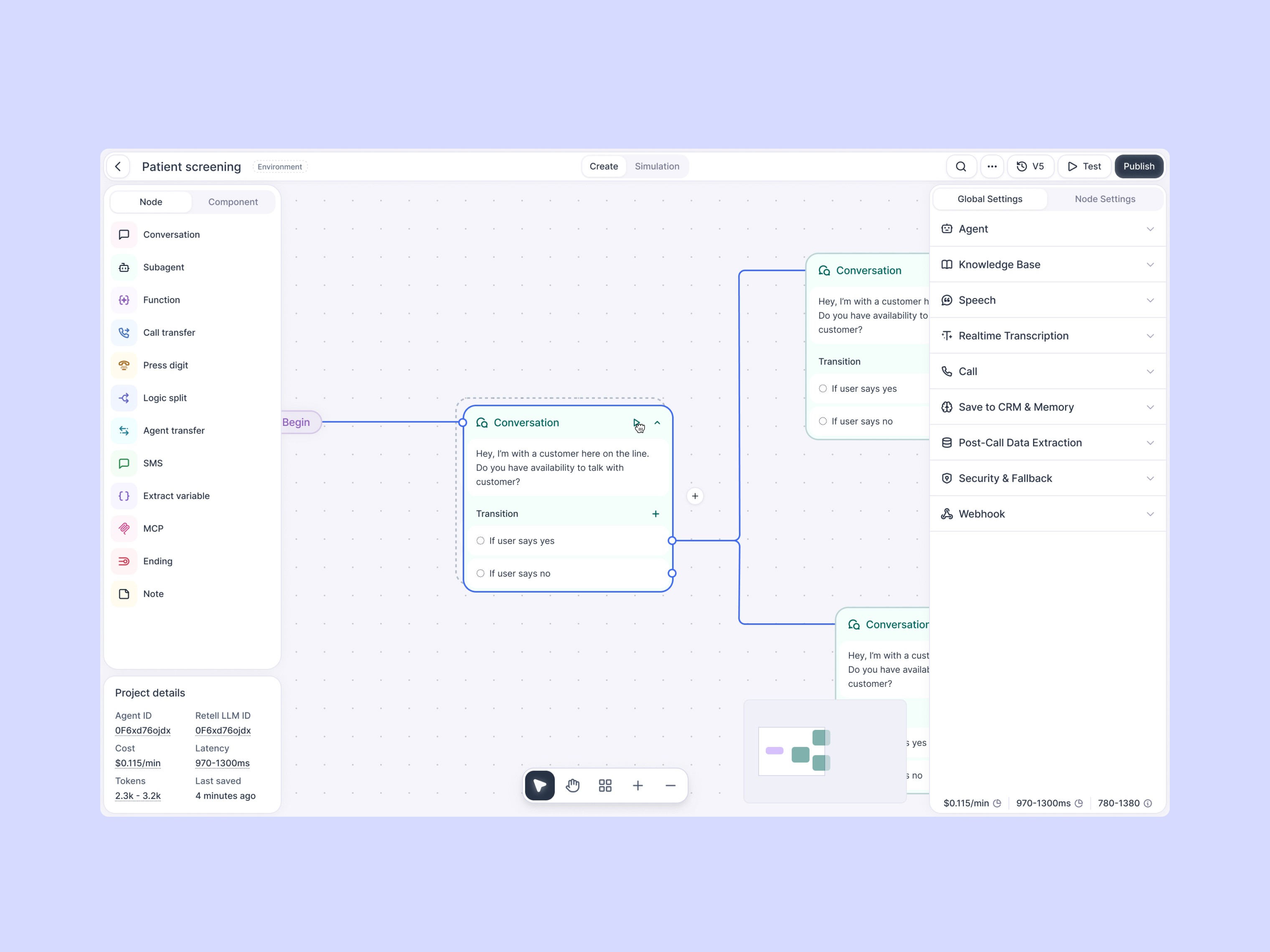The image size is (1270, 952).
Task: Click the canvas minimap preview
Action: [825, 752]
